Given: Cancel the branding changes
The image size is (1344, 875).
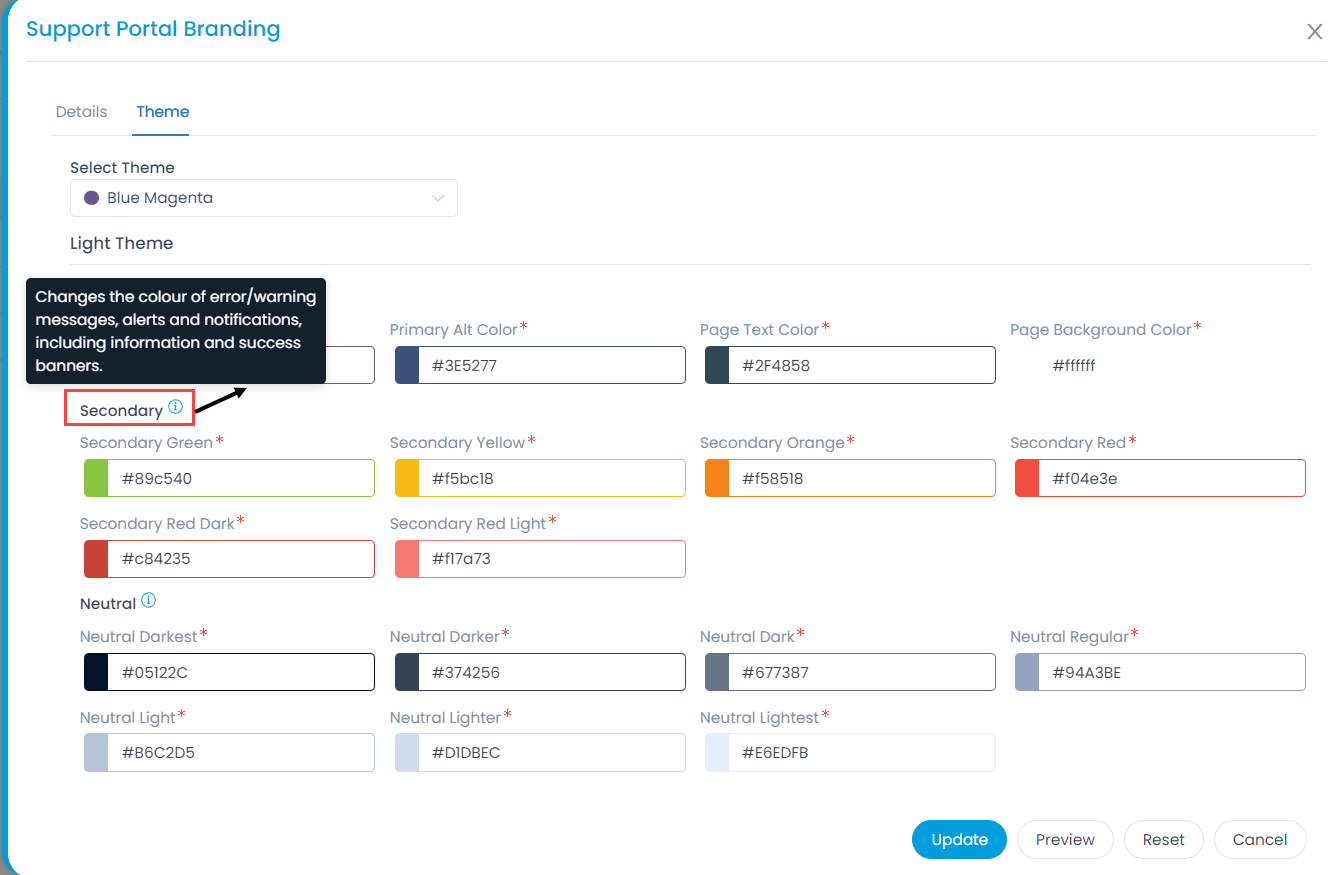Looking at the screenshot, I should (x=1259, y=840).
